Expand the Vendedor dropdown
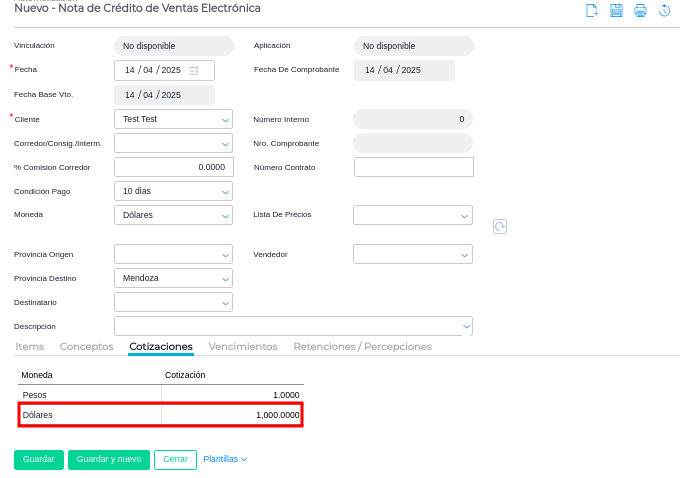The image size is (680, 478). [464, 255]
